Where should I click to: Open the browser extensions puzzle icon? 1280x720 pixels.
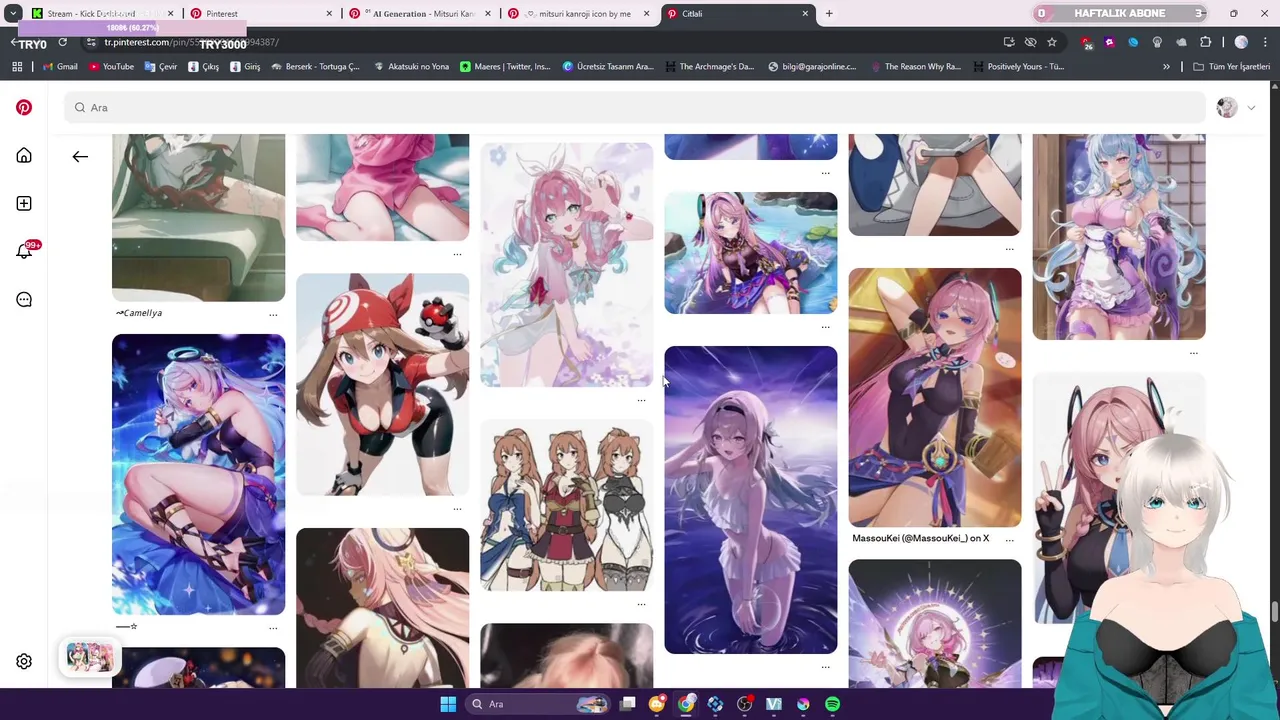click(1205, 42)
